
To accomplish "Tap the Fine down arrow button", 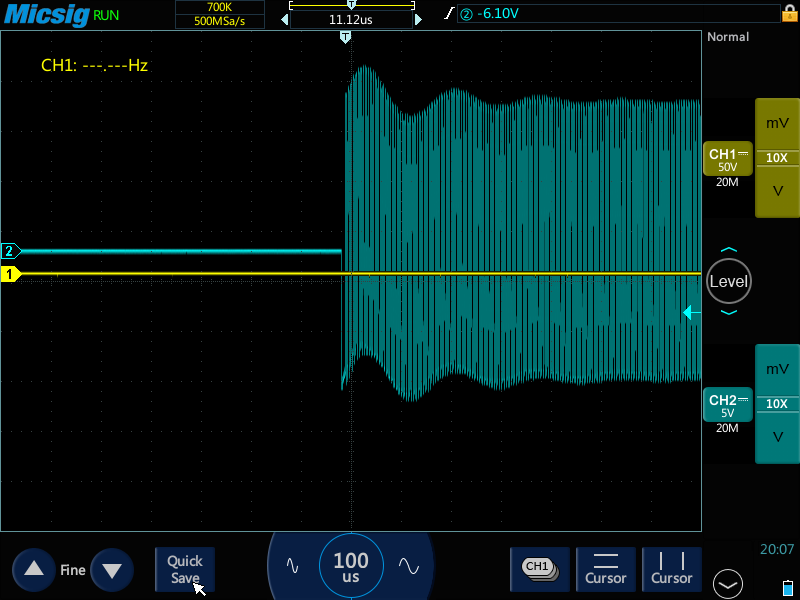I will point(112,569).
